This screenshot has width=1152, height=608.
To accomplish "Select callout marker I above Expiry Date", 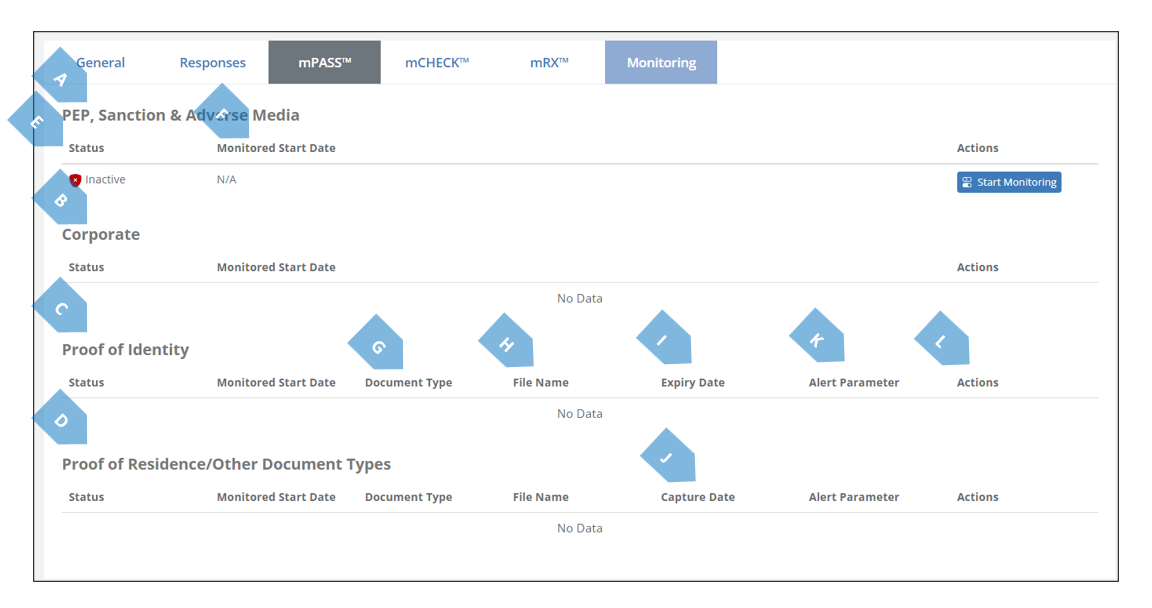I will point(663,341).
